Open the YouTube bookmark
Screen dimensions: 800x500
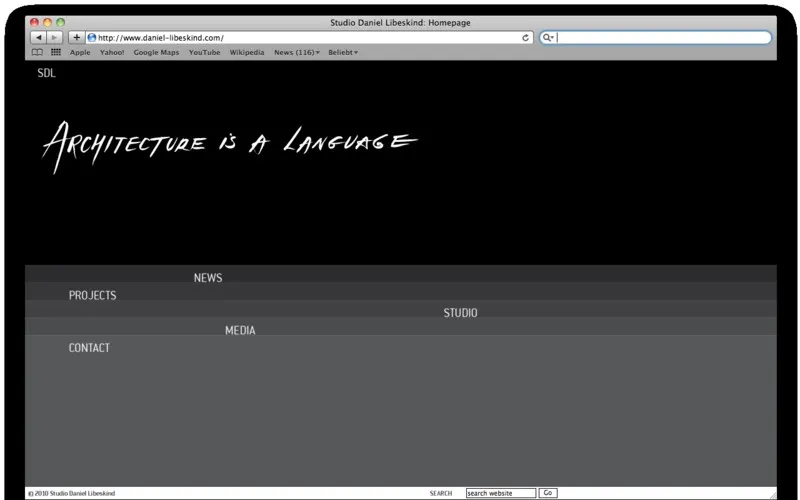click(x=205, y=52)
